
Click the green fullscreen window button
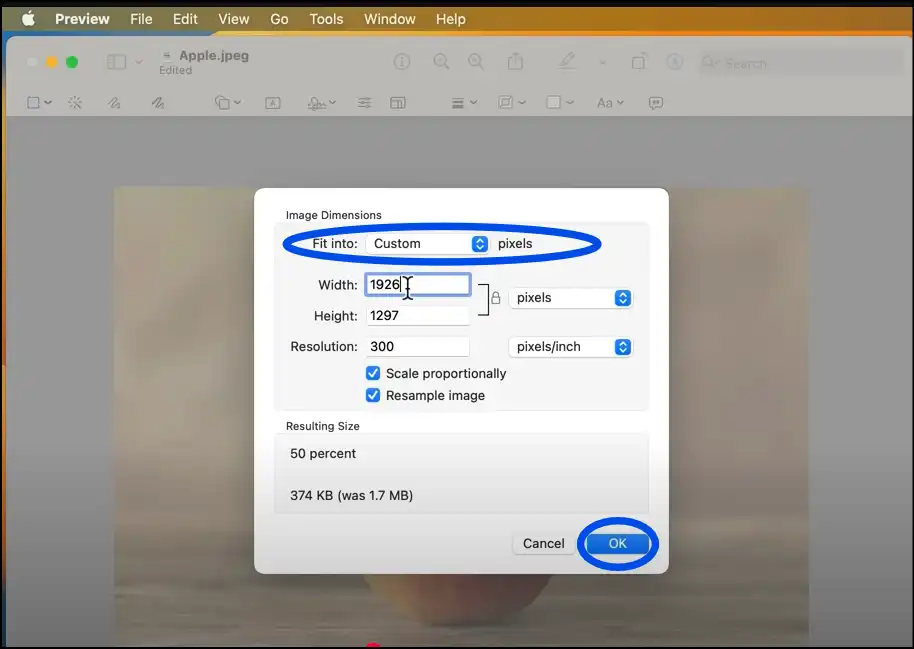tap(72, 62)
